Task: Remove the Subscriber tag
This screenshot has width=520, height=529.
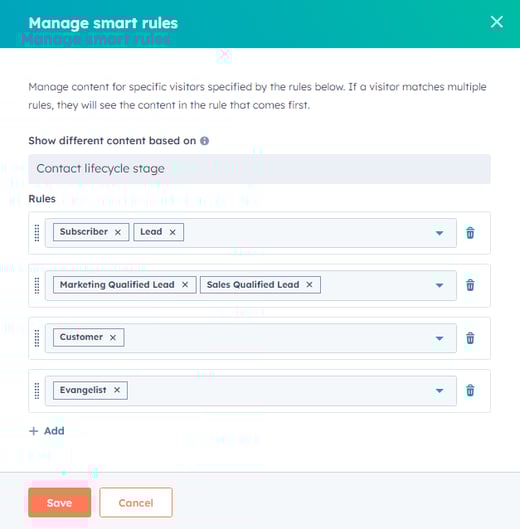Action: tap(118, 232)
